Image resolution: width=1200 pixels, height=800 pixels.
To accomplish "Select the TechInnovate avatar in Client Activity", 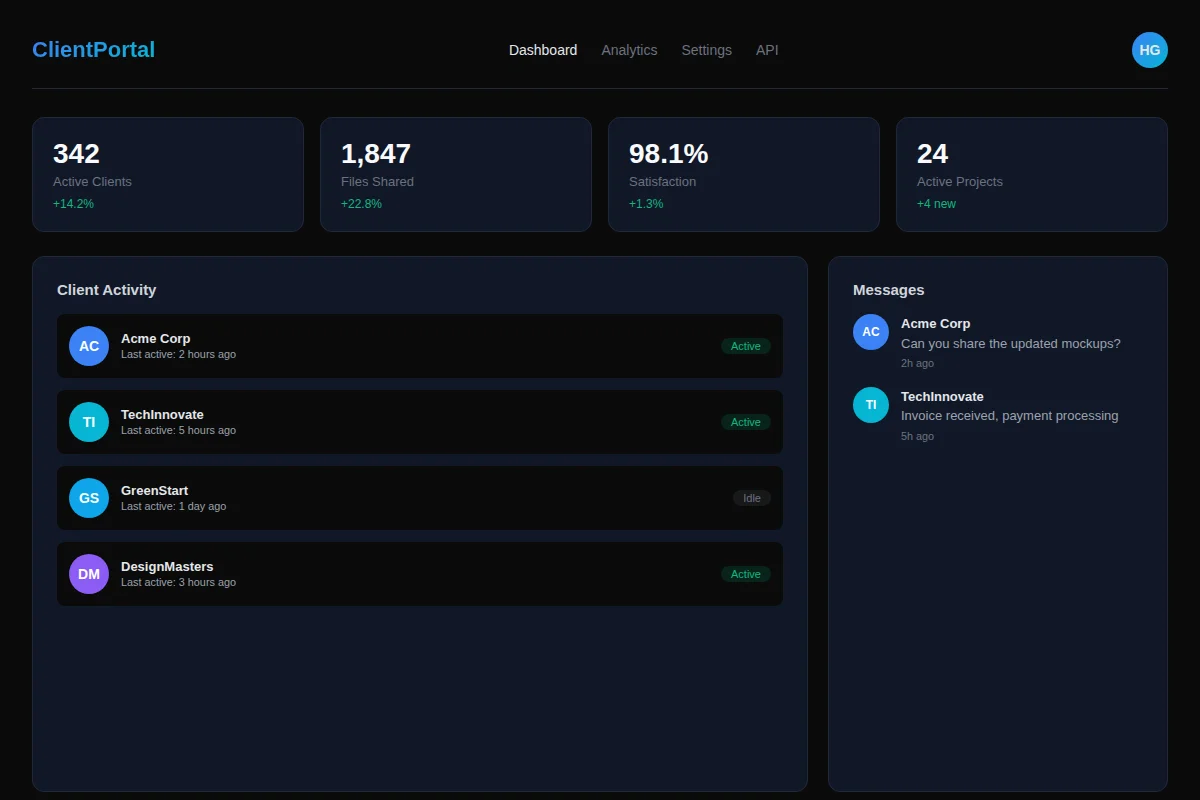I will [89, 422].
